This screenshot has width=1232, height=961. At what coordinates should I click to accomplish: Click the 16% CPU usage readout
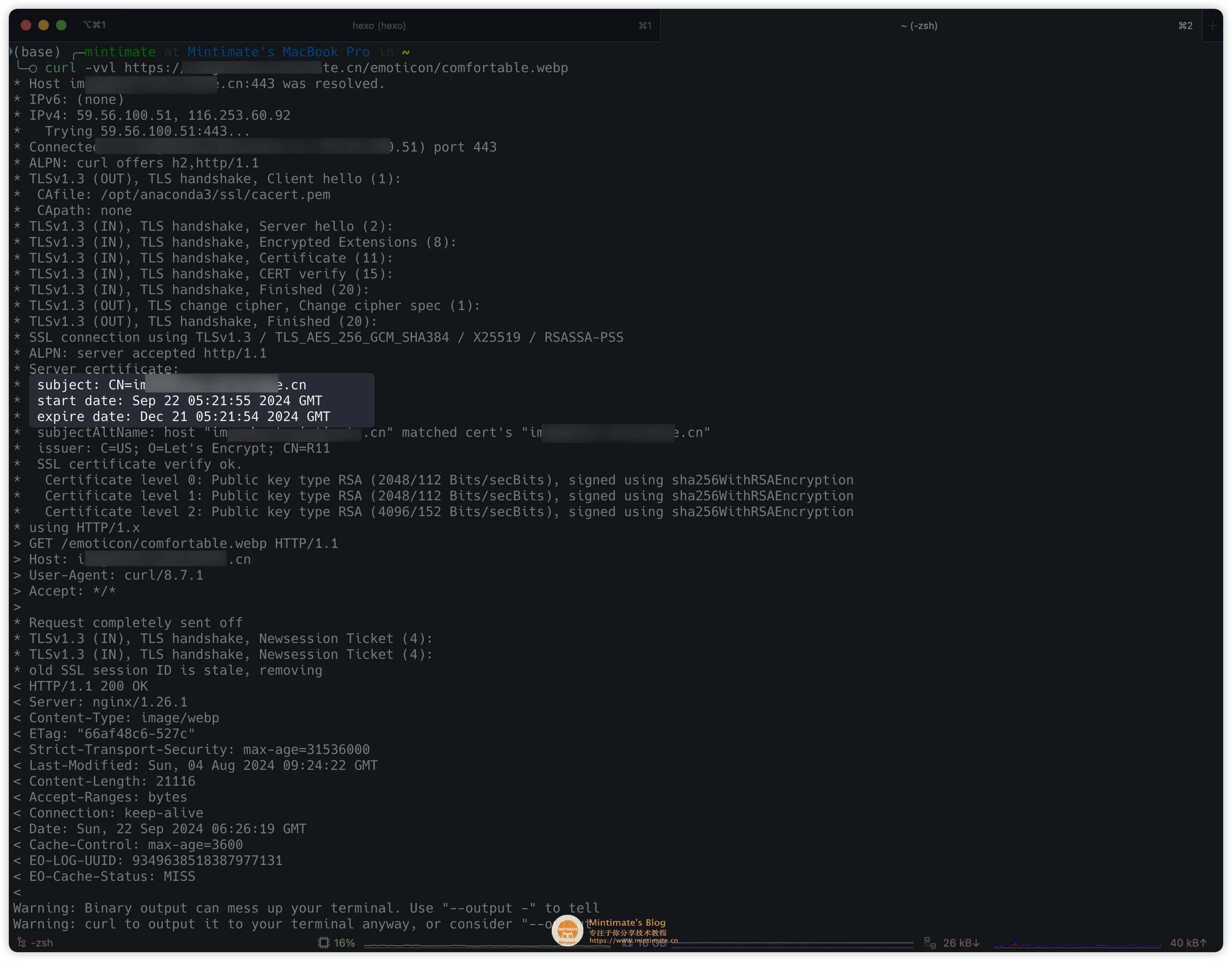pyautogui.click(x=344, y=943)
